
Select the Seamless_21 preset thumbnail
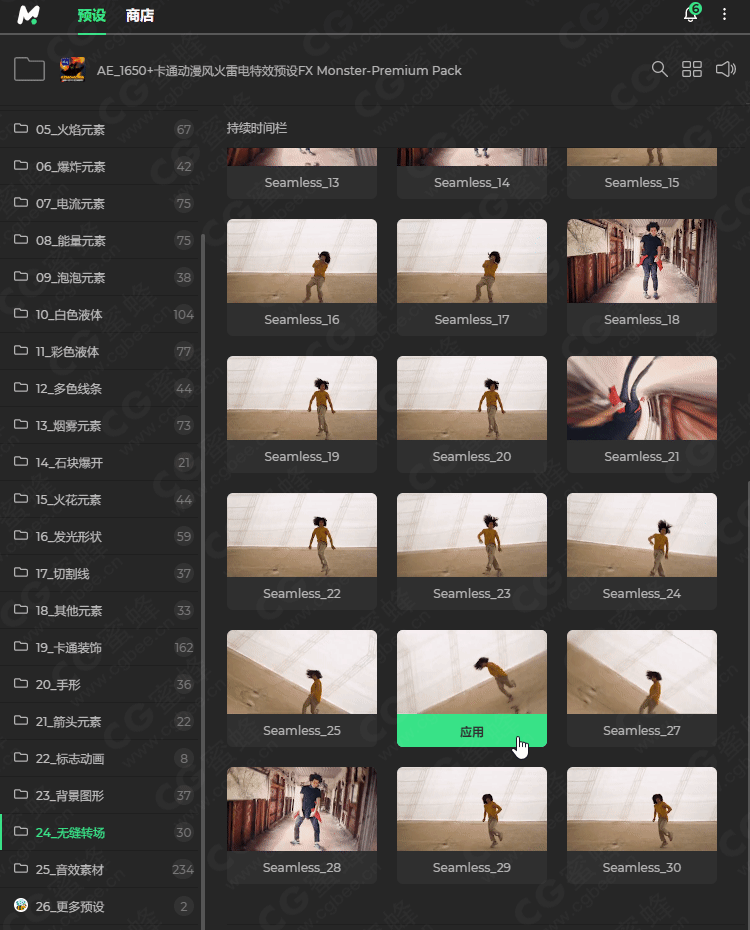(642, 399)
